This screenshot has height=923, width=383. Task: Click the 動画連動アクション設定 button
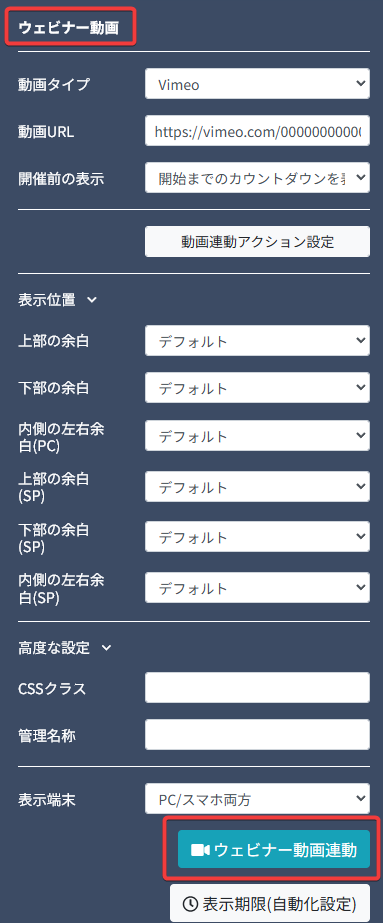point(257,241)
